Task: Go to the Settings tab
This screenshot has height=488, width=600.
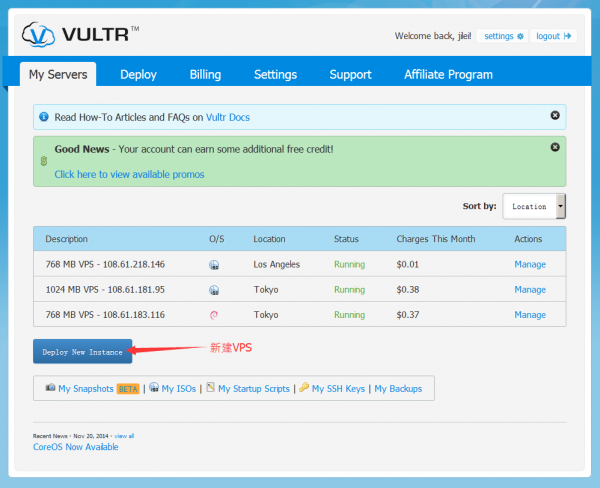Action: pos(276,74)
